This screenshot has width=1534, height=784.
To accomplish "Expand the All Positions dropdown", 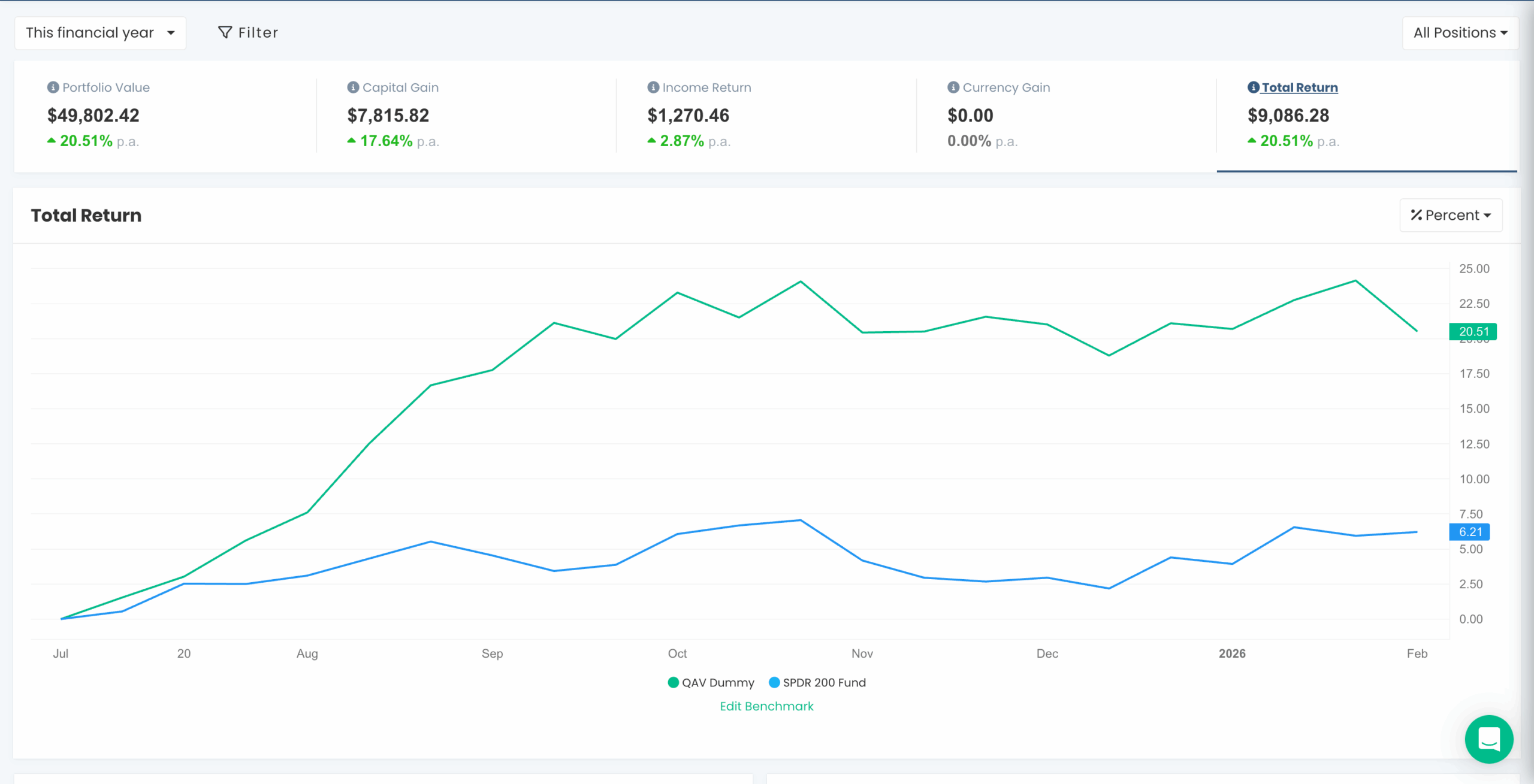I will (x=1460, y=32).
